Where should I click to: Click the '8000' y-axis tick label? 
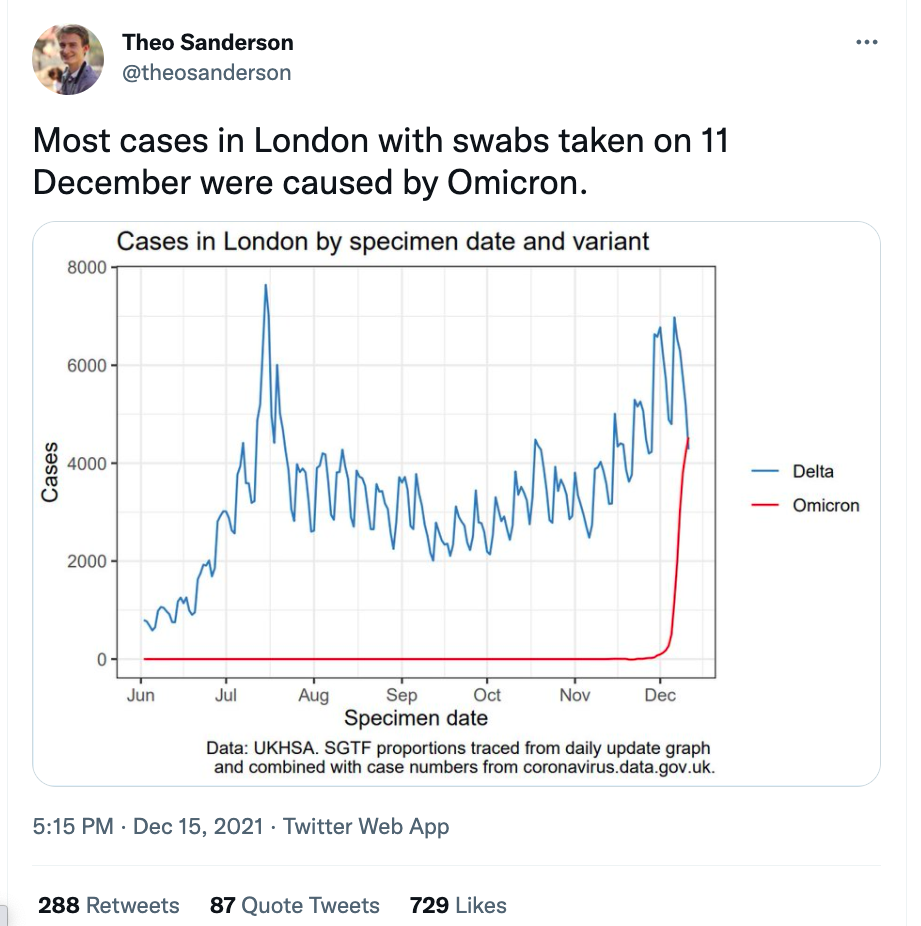(x=86, y=267)
